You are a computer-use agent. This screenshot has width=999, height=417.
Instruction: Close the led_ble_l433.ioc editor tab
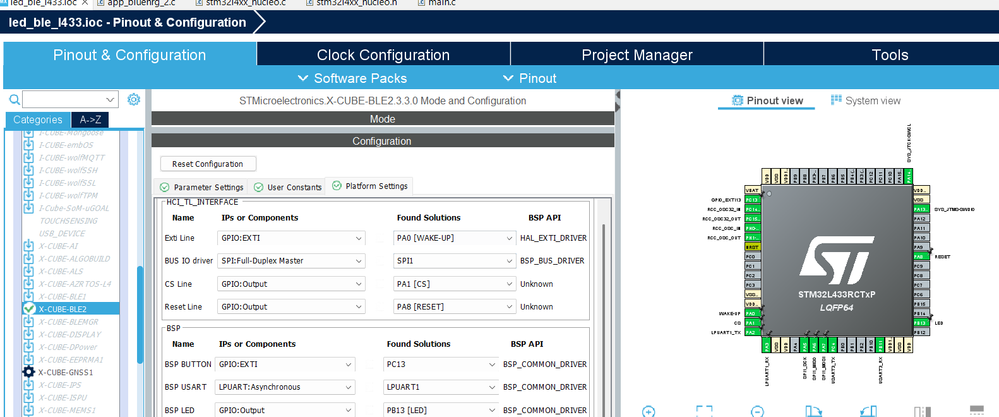[85, 3]
